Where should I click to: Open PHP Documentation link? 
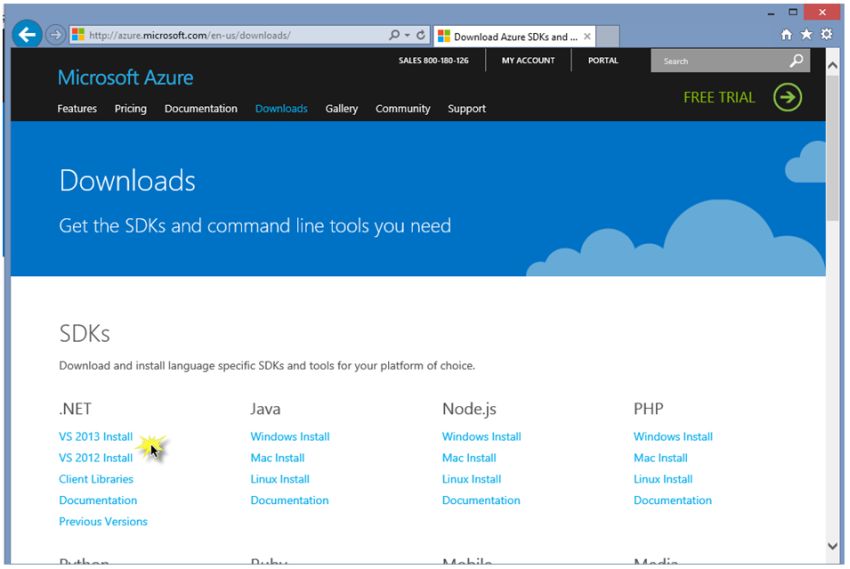(672, 500)
